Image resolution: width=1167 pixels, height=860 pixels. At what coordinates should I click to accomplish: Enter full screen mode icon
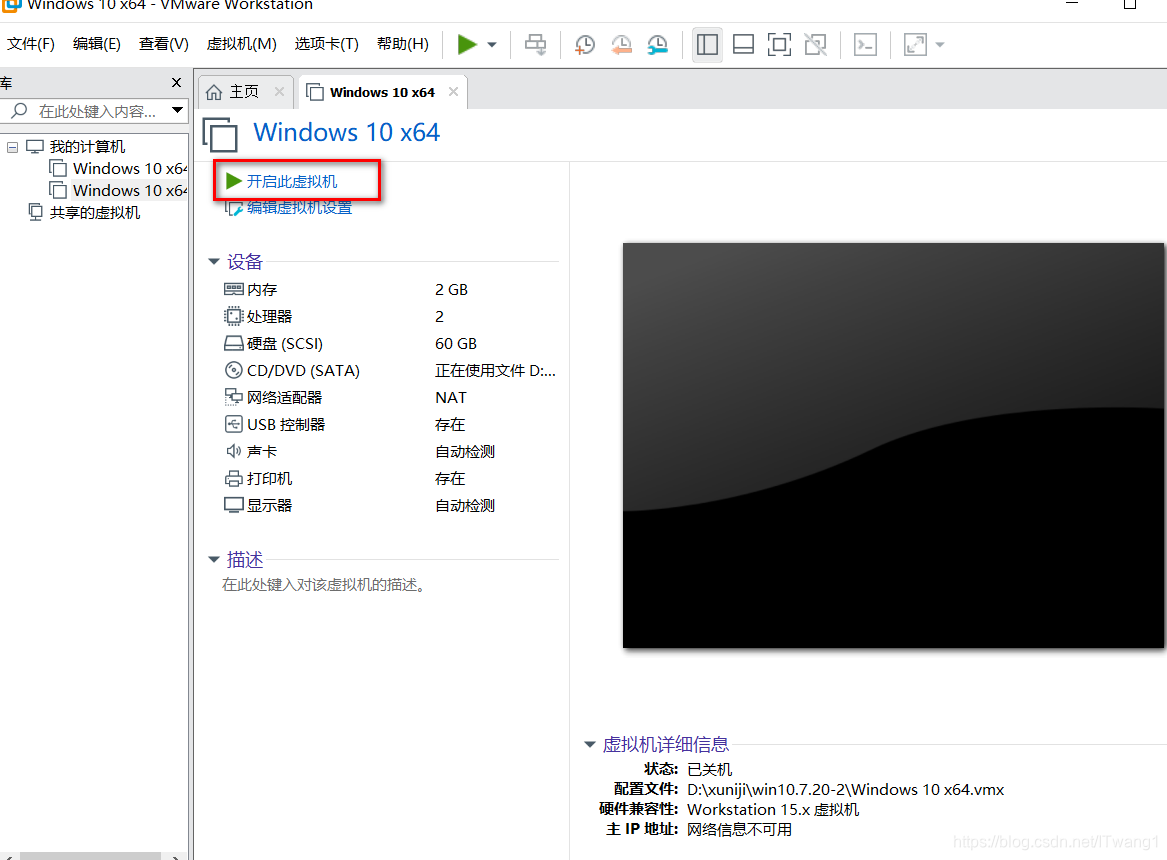(x=779, y=45)
